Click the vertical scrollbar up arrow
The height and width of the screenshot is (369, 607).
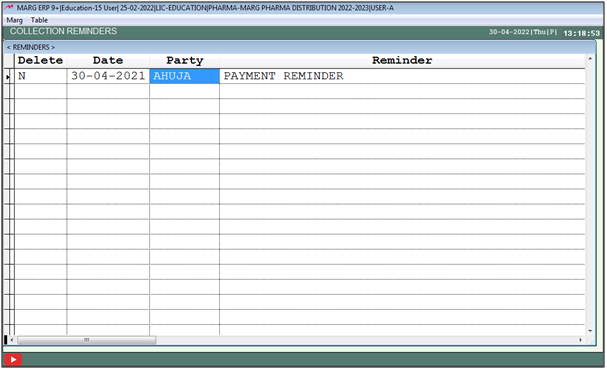[x=590, y=58]
